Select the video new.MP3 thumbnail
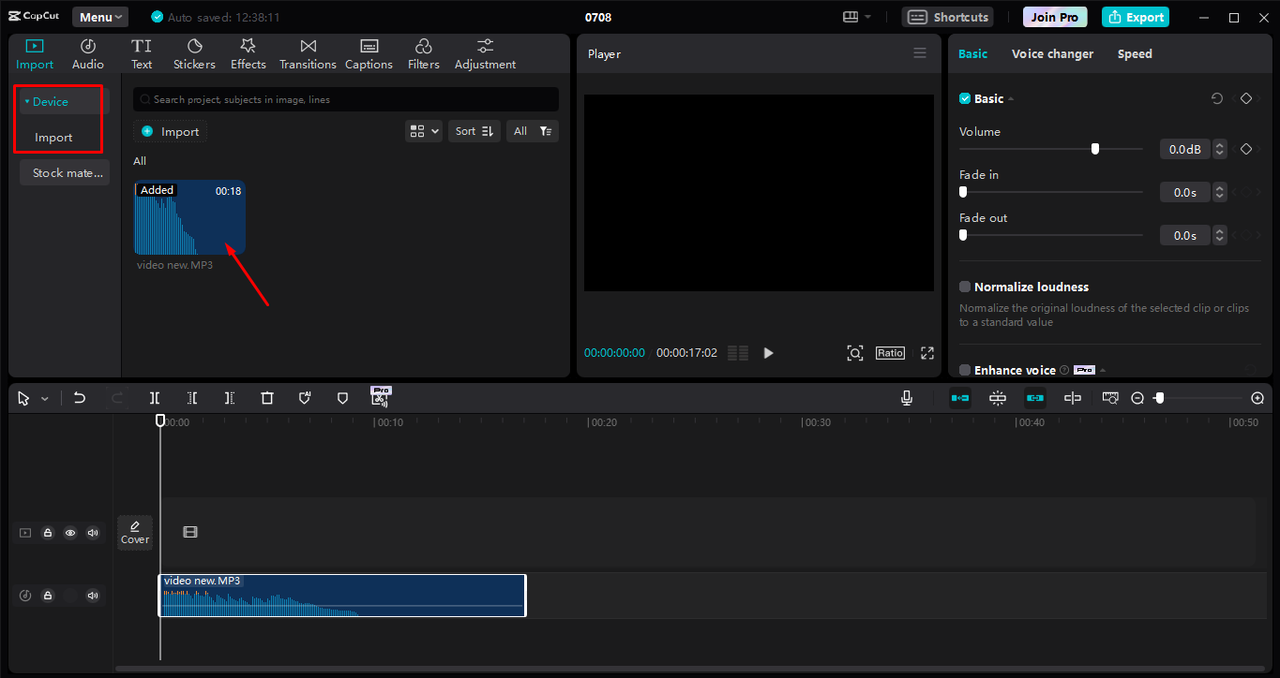The width and height of the screenshot is (1280, 678). pos(190,218)
